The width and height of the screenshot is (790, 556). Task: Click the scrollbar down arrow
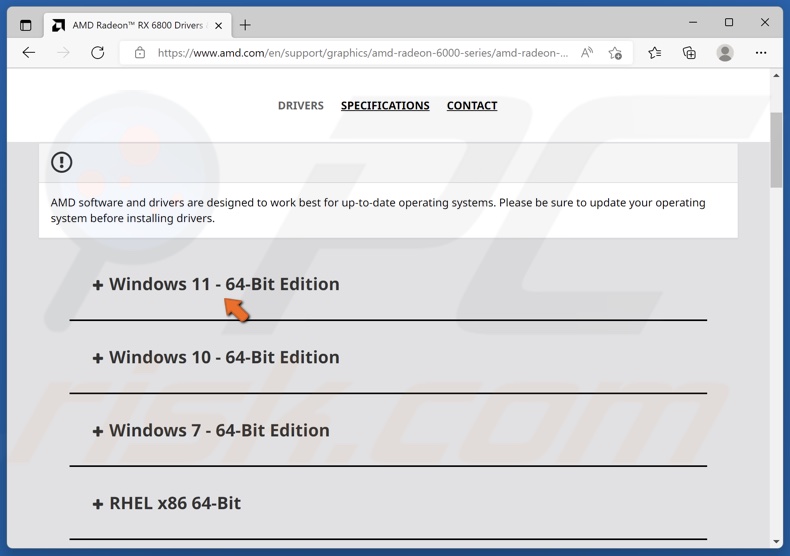point(776,542)
